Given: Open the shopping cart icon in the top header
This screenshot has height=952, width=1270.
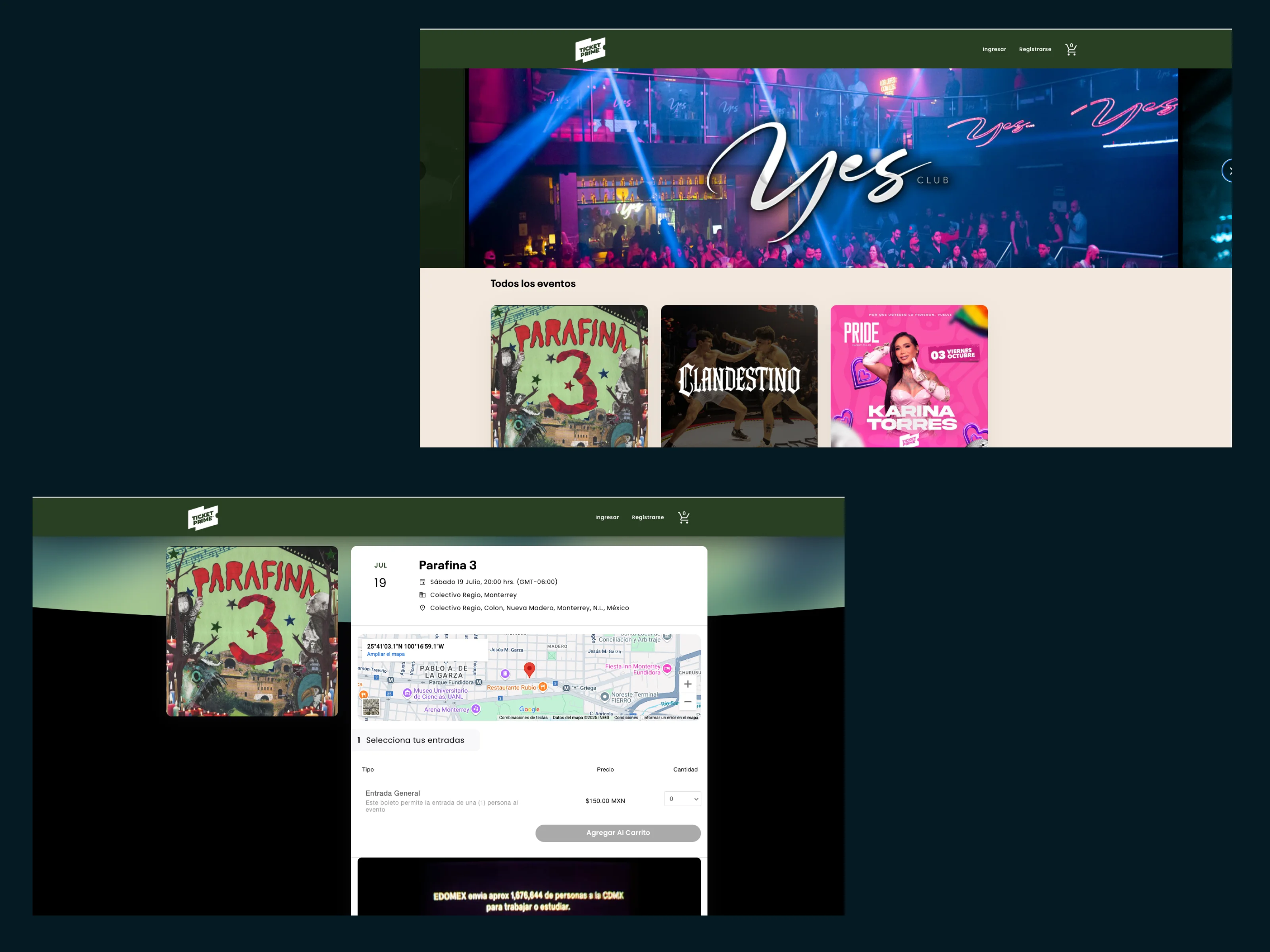Looking at the screenshot, I should pyautogui.click(x=1070, y=49).
